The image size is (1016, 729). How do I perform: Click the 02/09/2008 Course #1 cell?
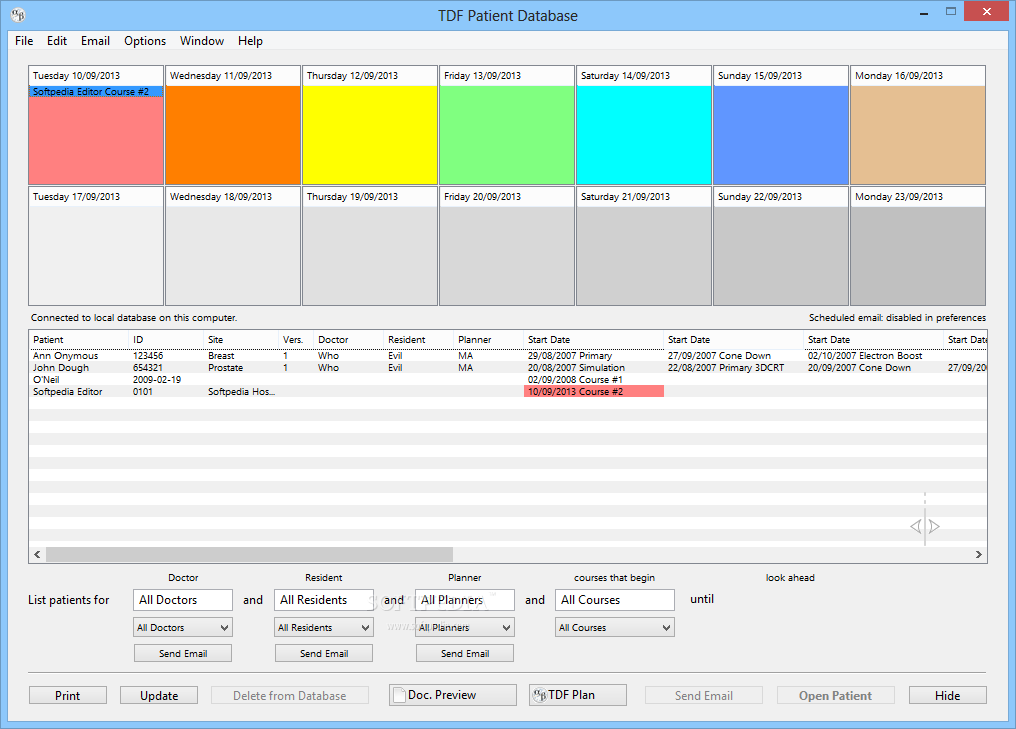coord(594,380)
